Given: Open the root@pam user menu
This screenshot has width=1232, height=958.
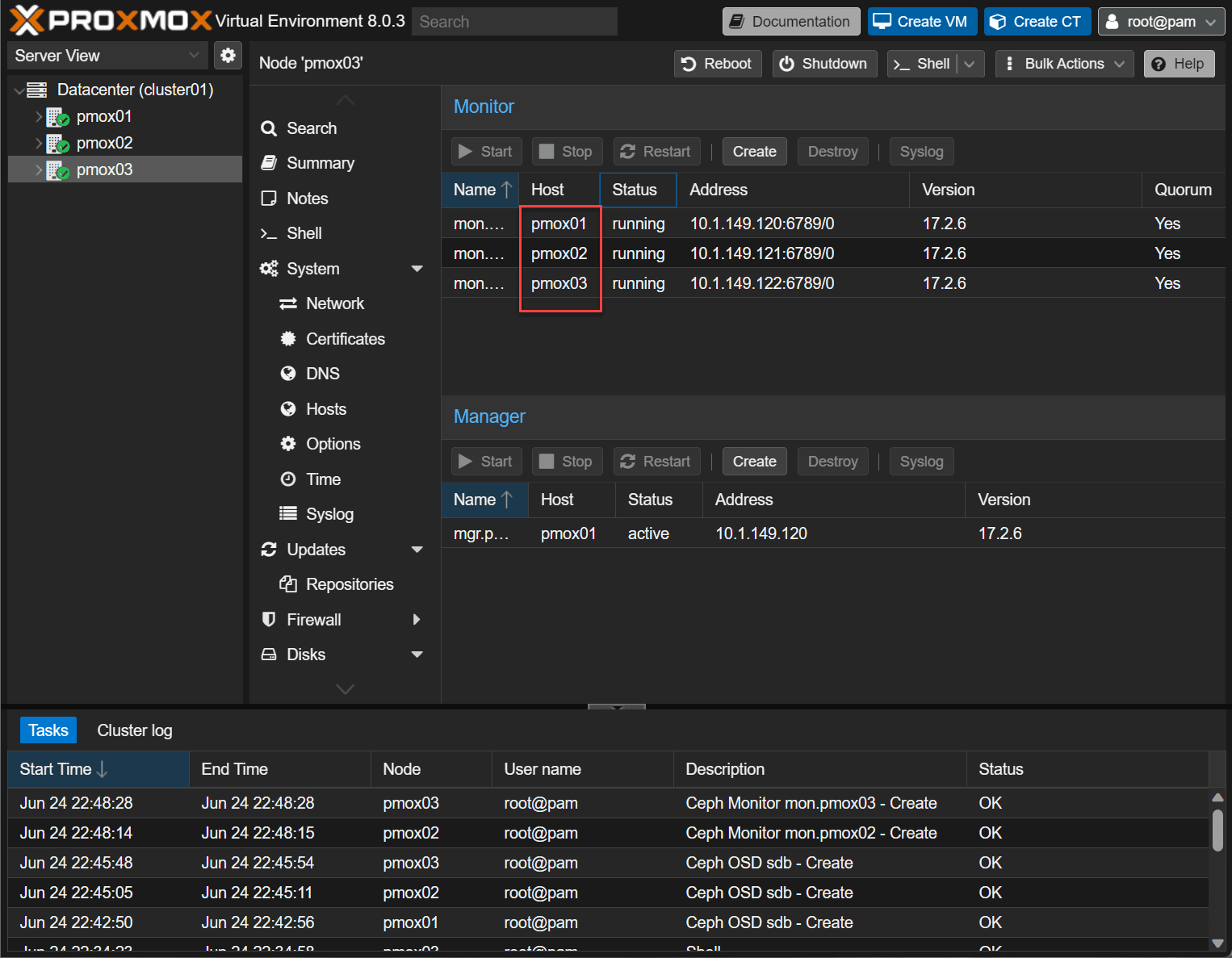Looking at the screenshot, I should point(1160,22).
